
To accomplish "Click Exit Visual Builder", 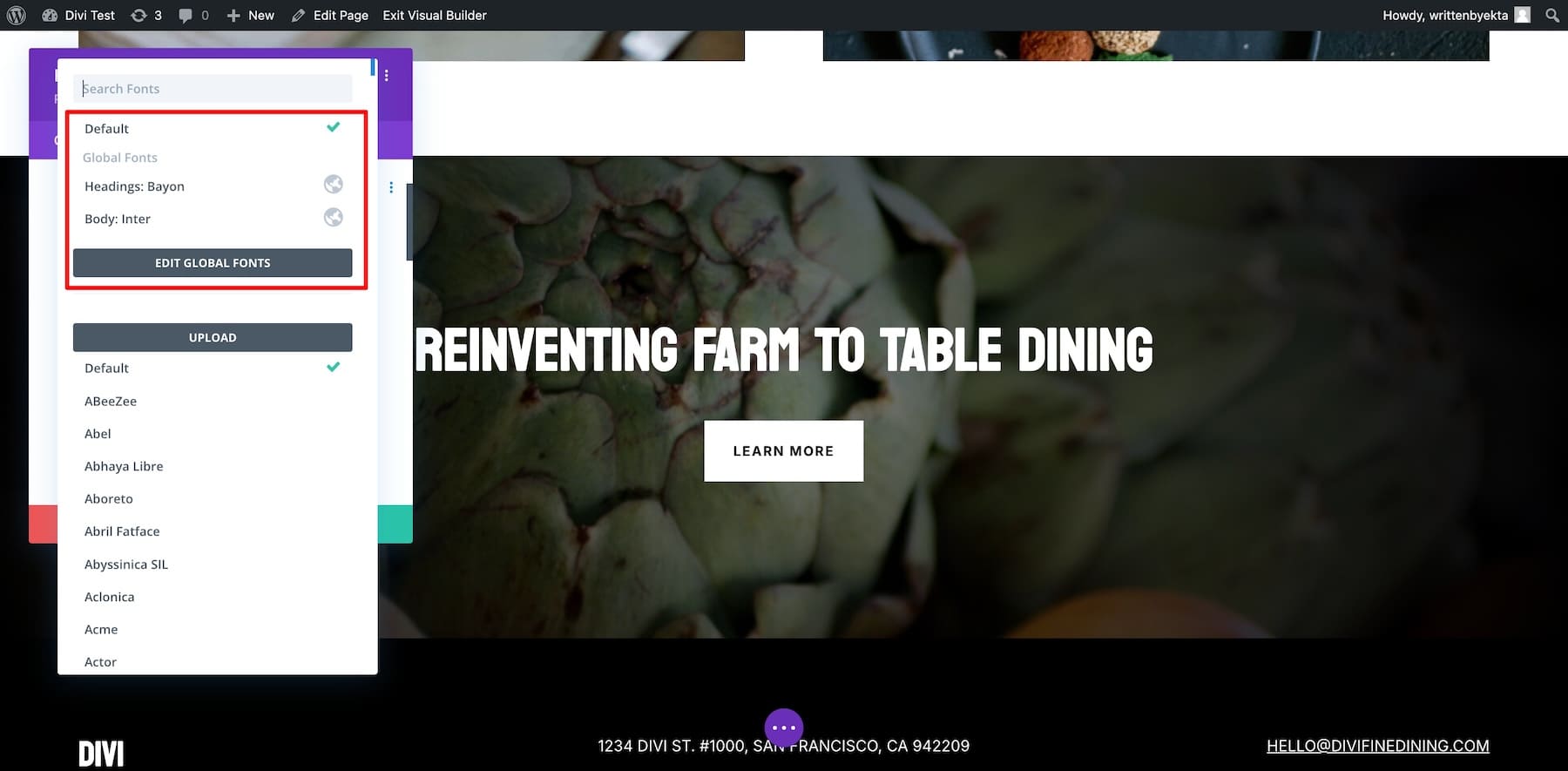I will click(x=435, y=15).
